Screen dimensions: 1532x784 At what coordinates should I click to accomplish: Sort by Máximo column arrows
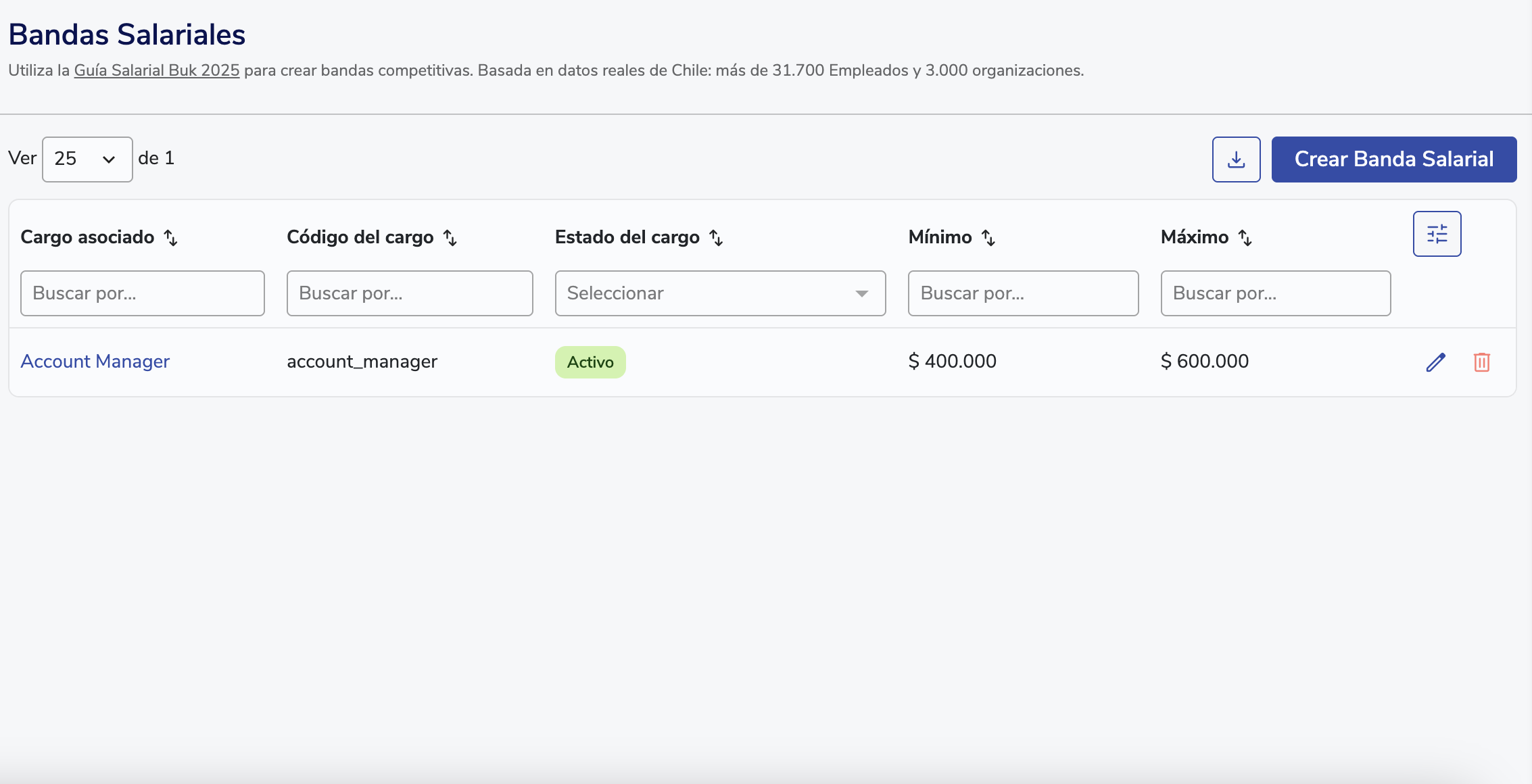tap(1245, 238)
